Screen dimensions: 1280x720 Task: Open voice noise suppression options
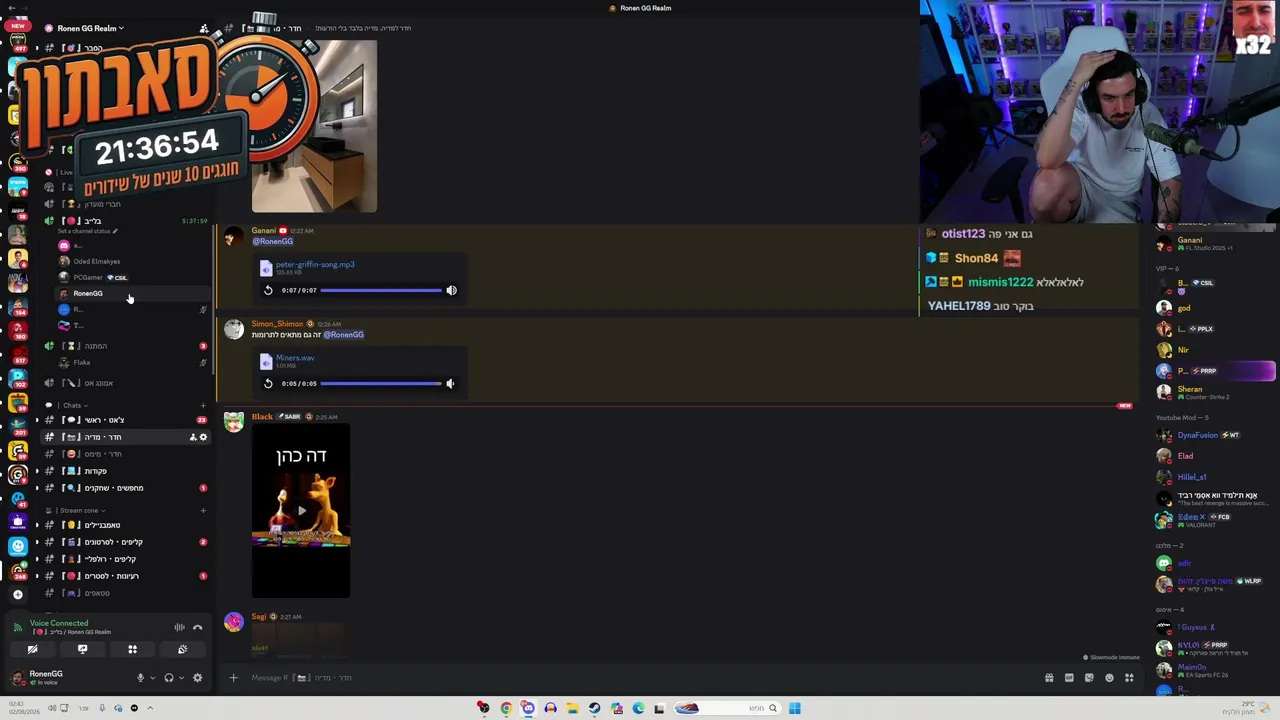[180, 627]
